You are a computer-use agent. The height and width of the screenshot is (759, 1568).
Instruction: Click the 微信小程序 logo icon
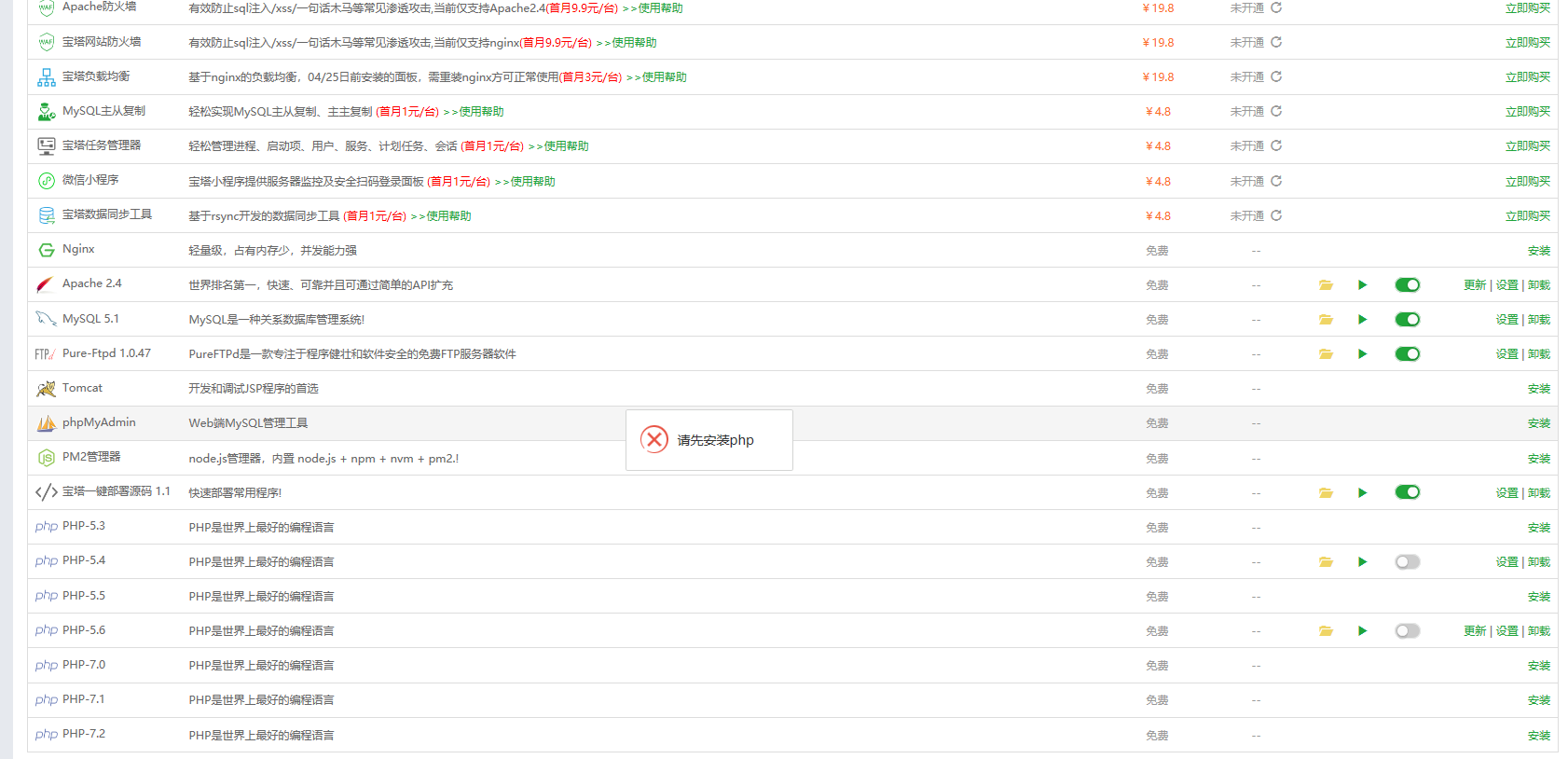click(47, 181)
